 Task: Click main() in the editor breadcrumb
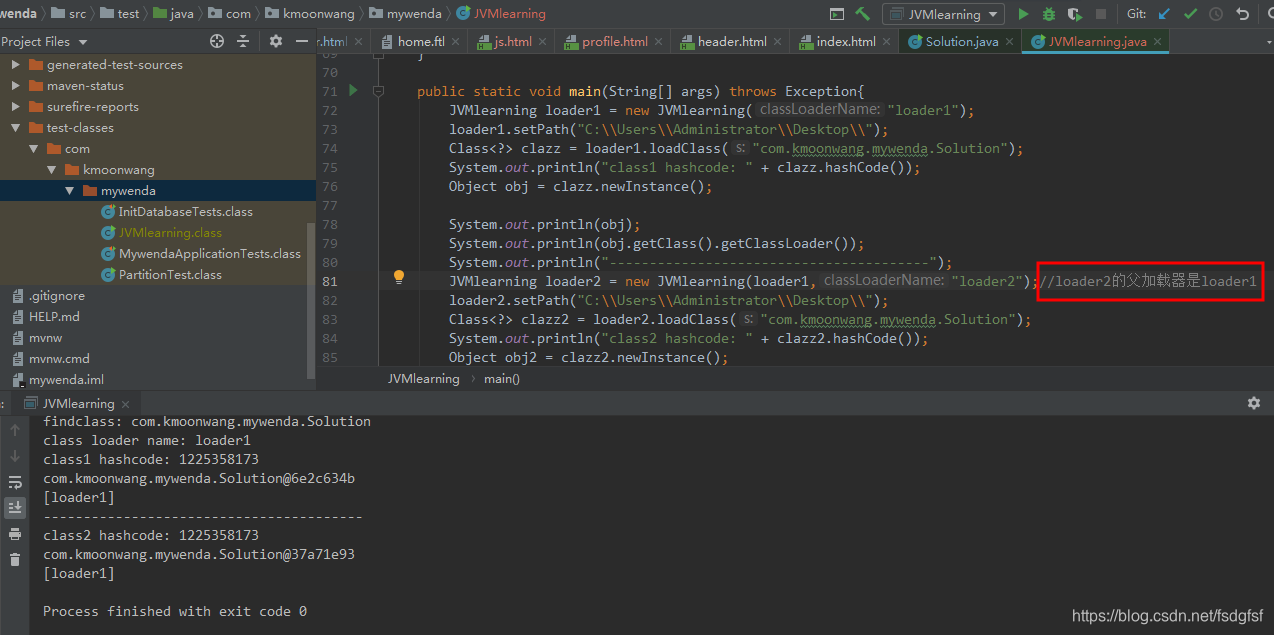(501, 379)
